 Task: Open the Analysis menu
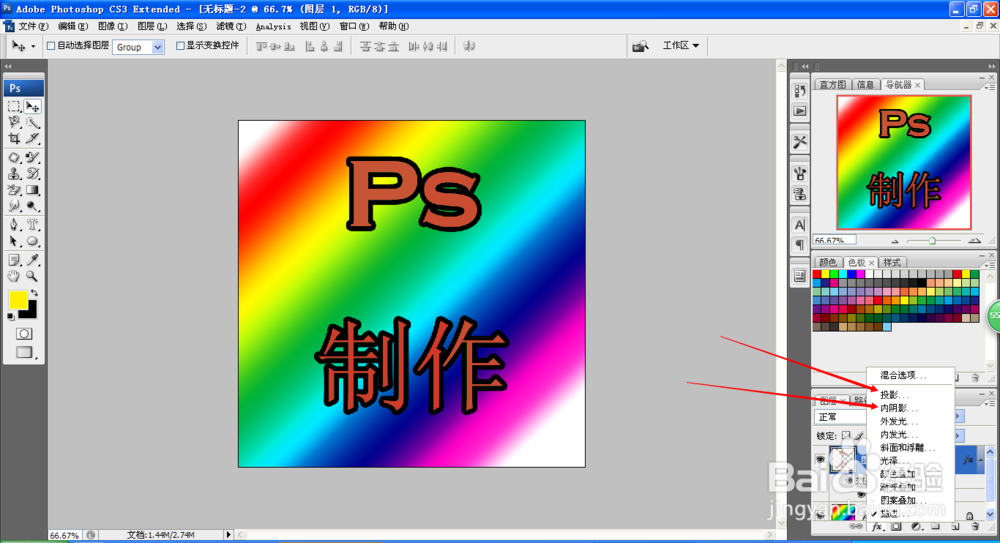click(x=273, y=26)
